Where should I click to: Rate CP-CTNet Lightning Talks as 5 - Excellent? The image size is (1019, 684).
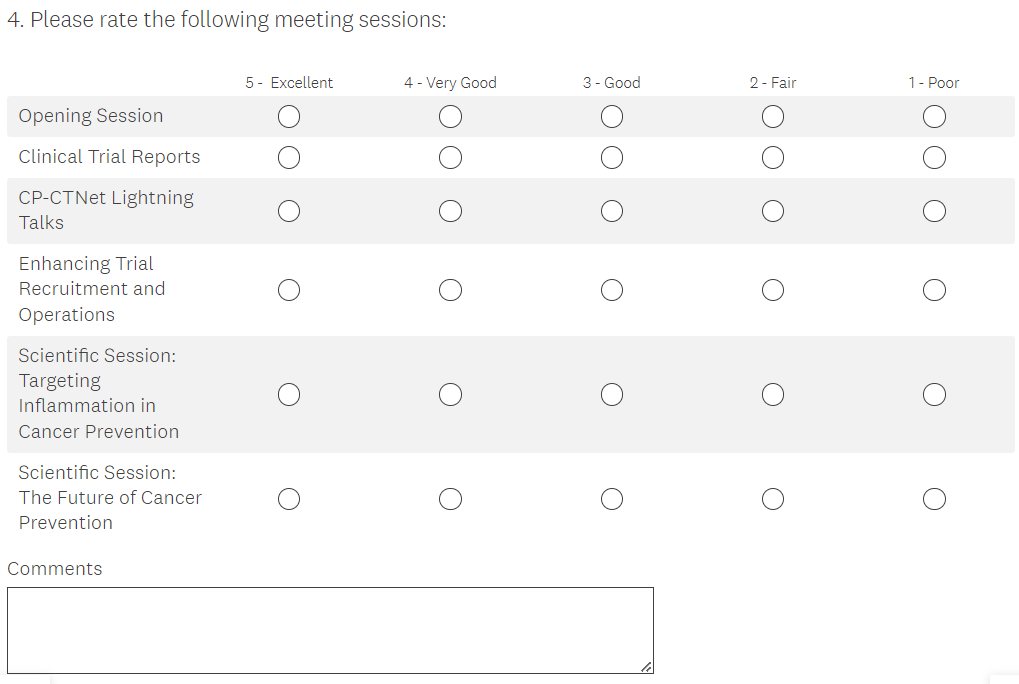click(289, 211)
